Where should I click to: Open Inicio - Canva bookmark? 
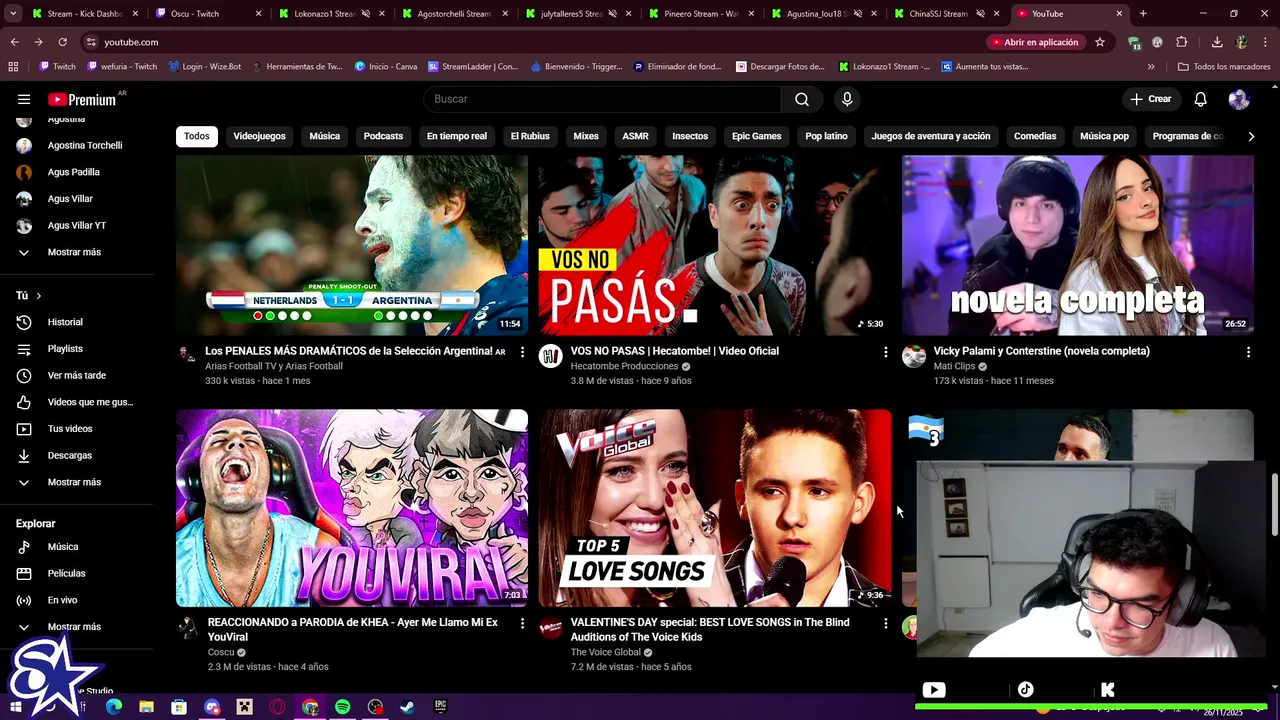386,67
